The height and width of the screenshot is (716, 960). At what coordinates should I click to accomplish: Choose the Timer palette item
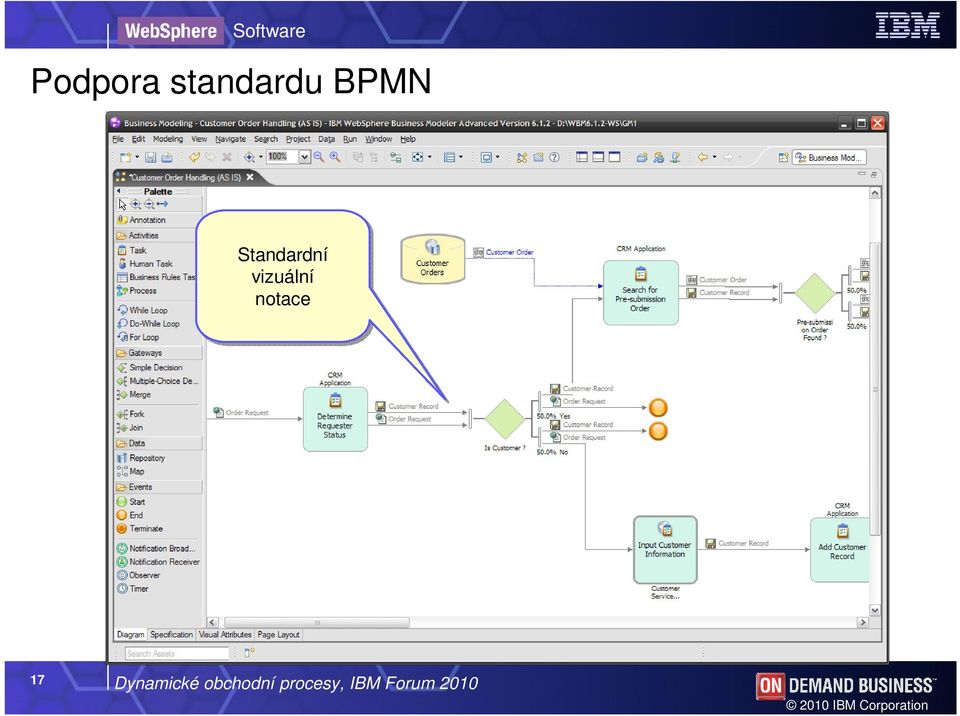133,589
